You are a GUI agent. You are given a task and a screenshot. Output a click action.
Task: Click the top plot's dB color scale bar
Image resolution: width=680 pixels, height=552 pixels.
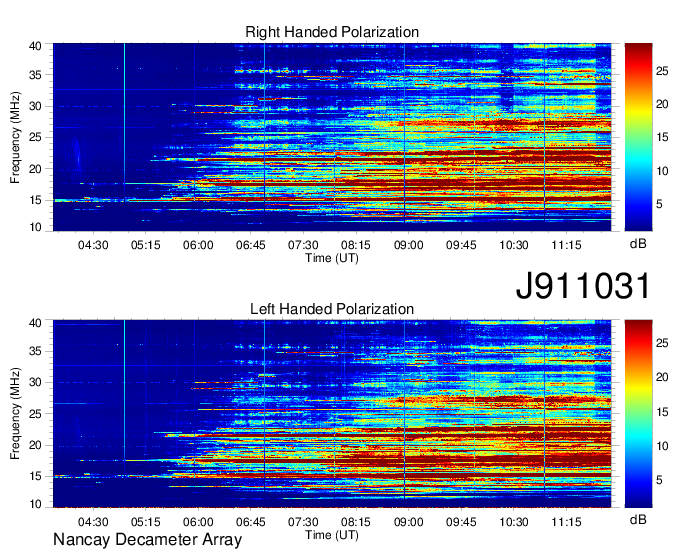click(x=638, y=137)
